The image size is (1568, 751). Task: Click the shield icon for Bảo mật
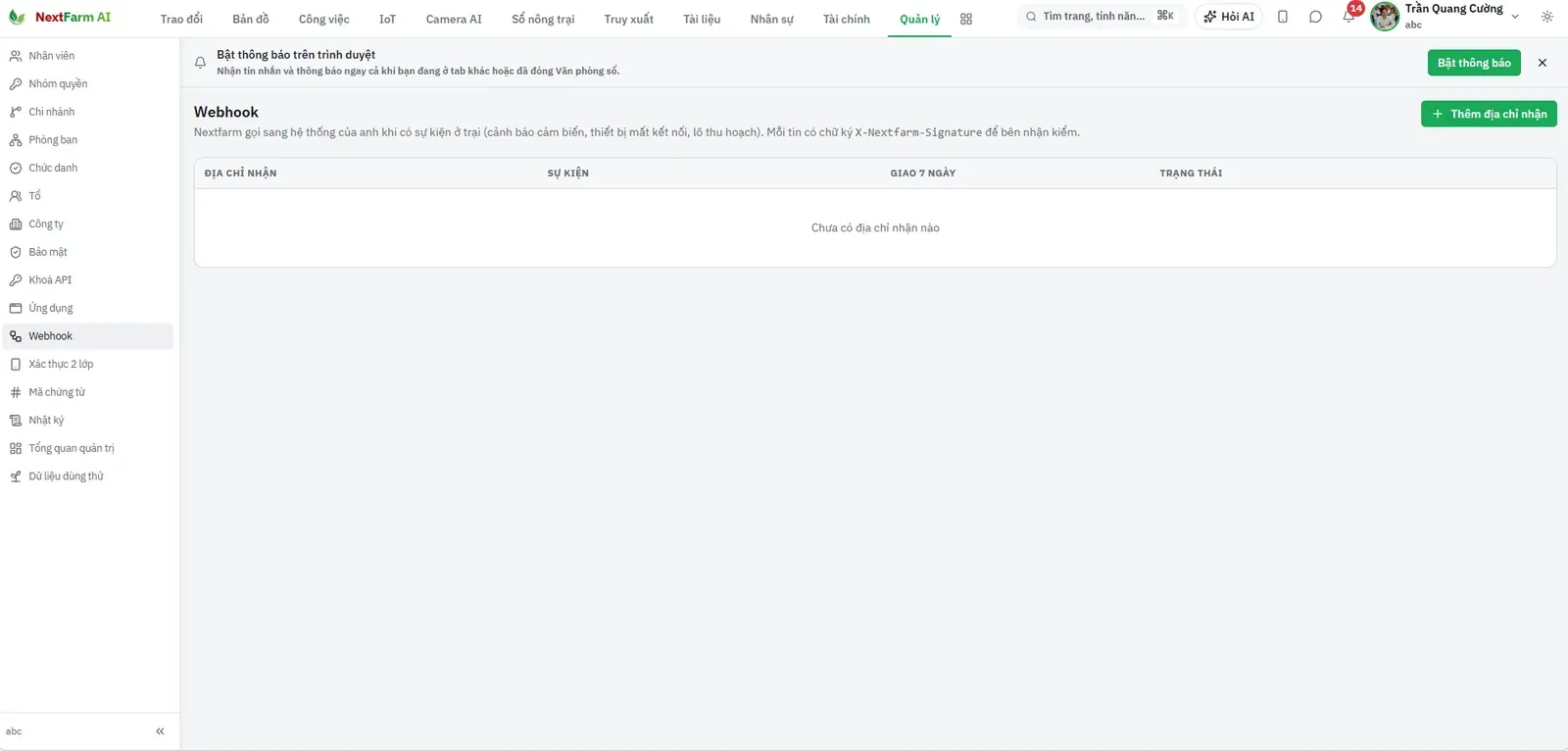[16, 252]
